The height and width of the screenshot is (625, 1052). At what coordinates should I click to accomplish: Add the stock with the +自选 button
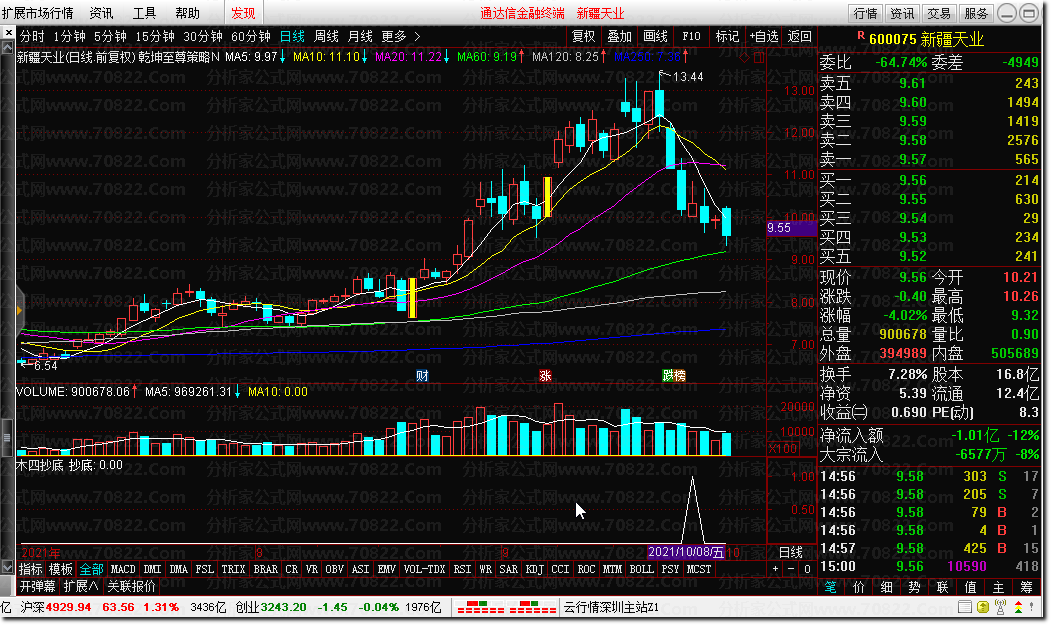[x=764, y=36]
